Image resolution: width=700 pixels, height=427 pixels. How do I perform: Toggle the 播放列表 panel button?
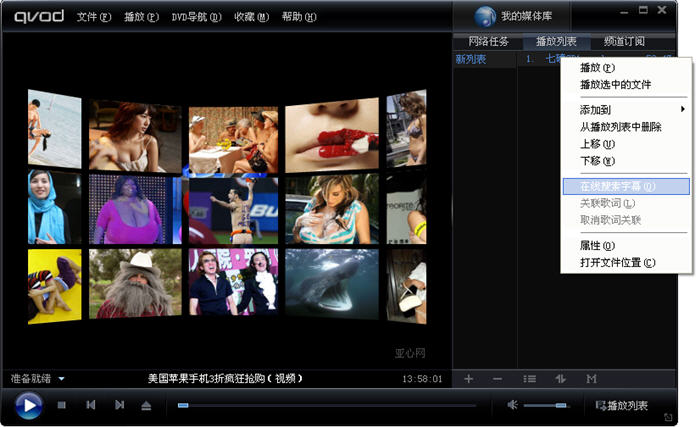tap(621, 406)
